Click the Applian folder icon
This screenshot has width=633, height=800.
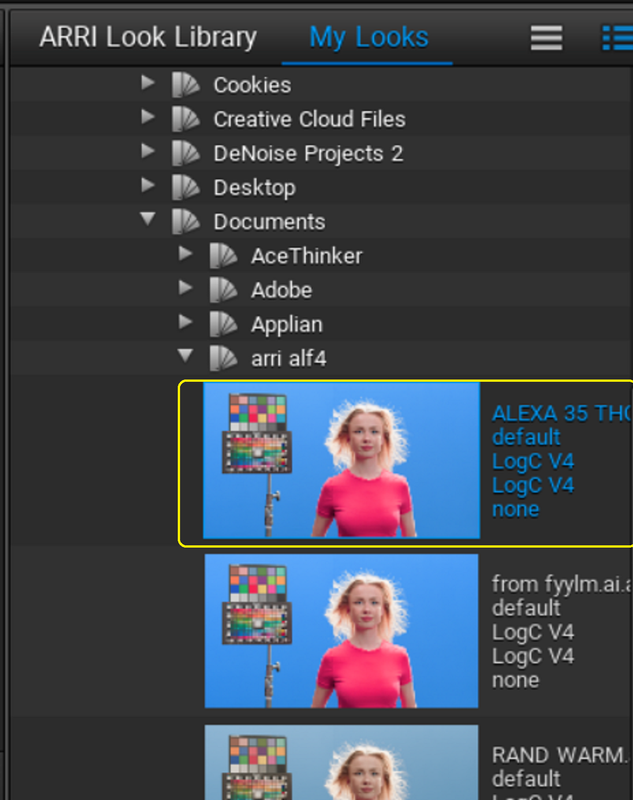[223, 324]
